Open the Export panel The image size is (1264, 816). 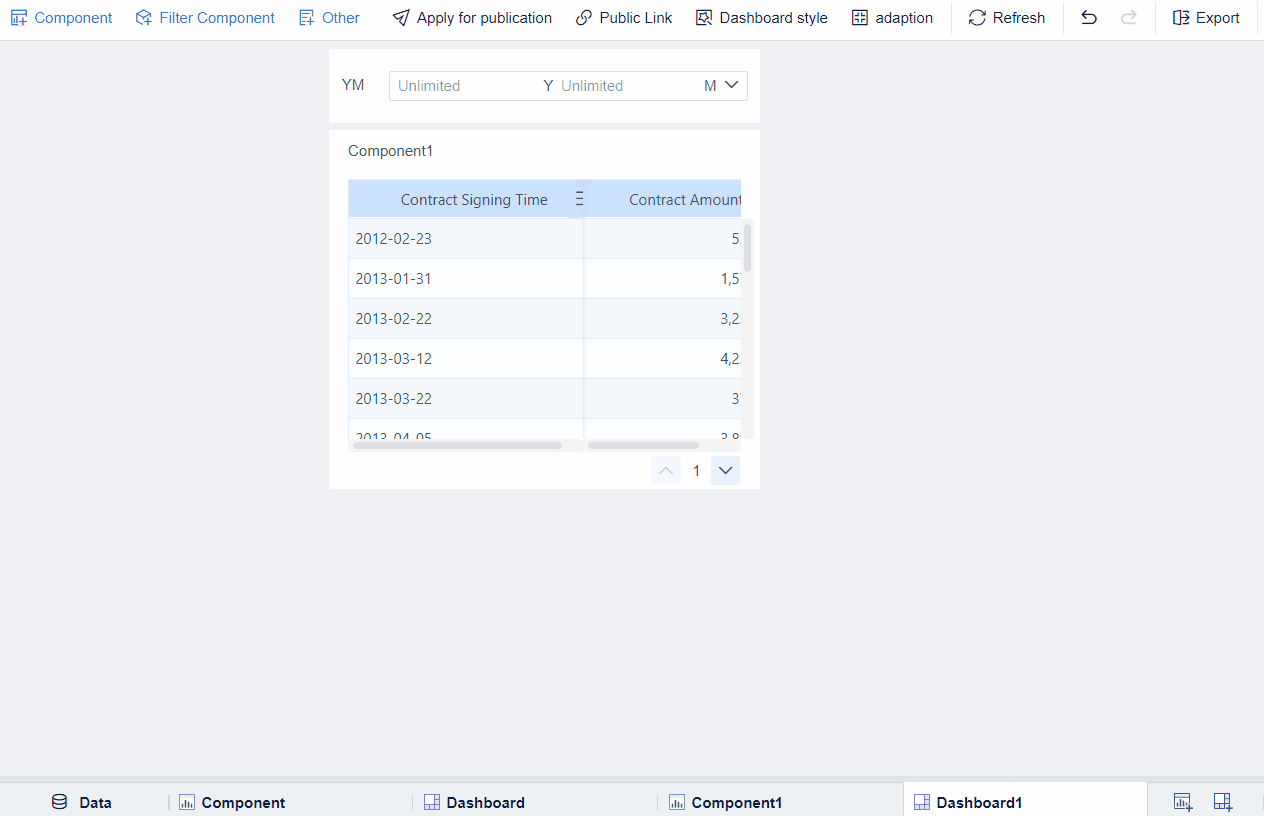point(1205,17)
